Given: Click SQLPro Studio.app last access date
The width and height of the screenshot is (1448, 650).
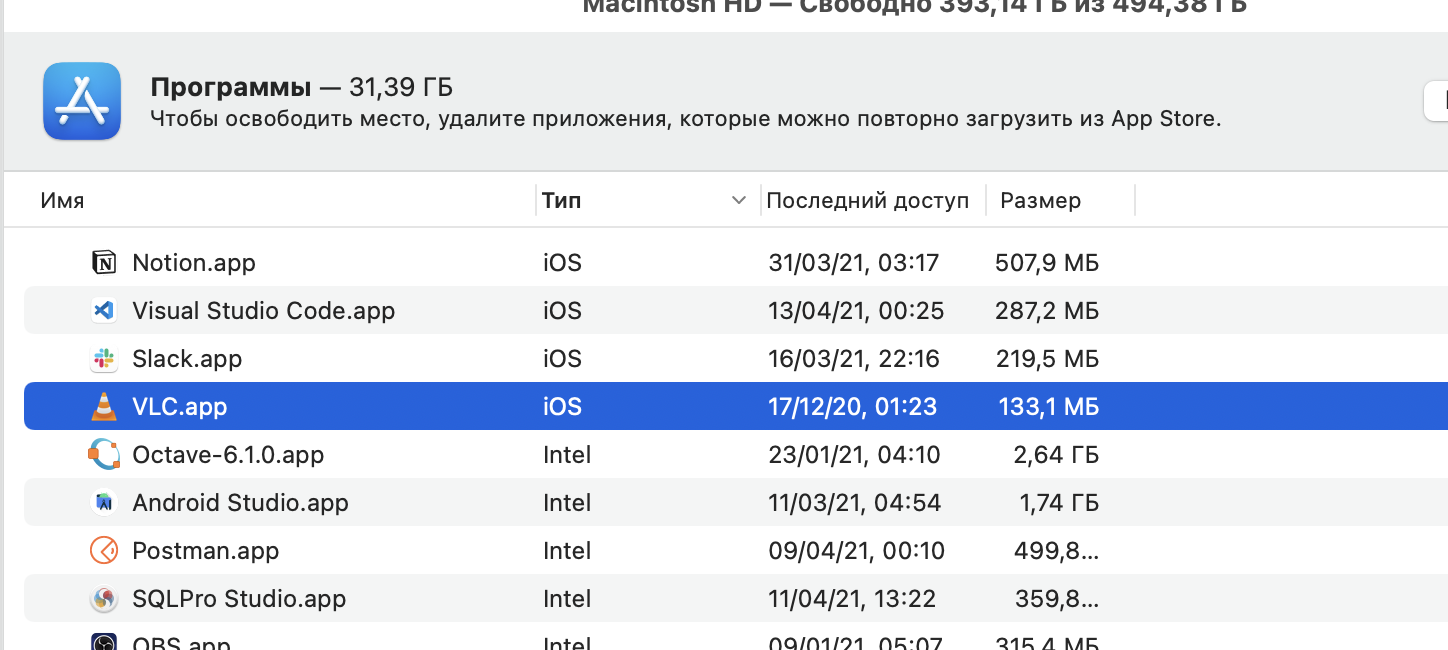Looking at the screenshot, I should [x=852, y=599].
